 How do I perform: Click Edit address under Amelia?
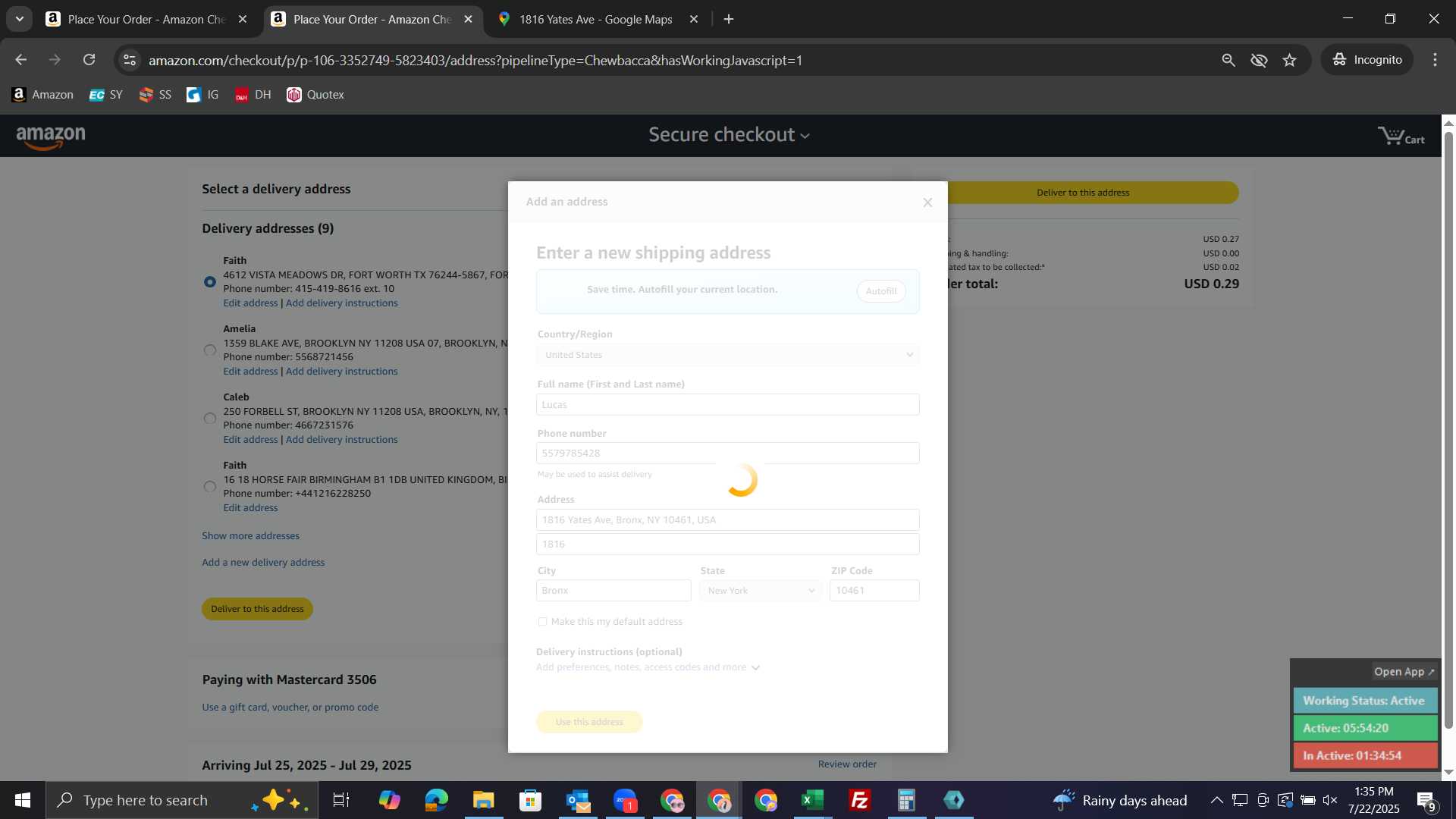[250, 372]
